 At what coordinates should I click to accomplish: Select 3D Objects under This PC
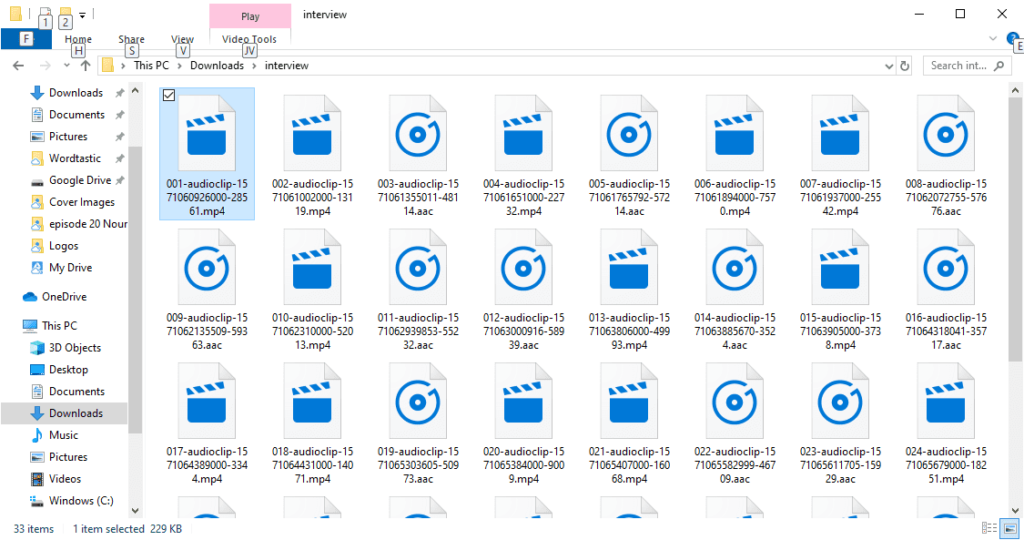74,347
